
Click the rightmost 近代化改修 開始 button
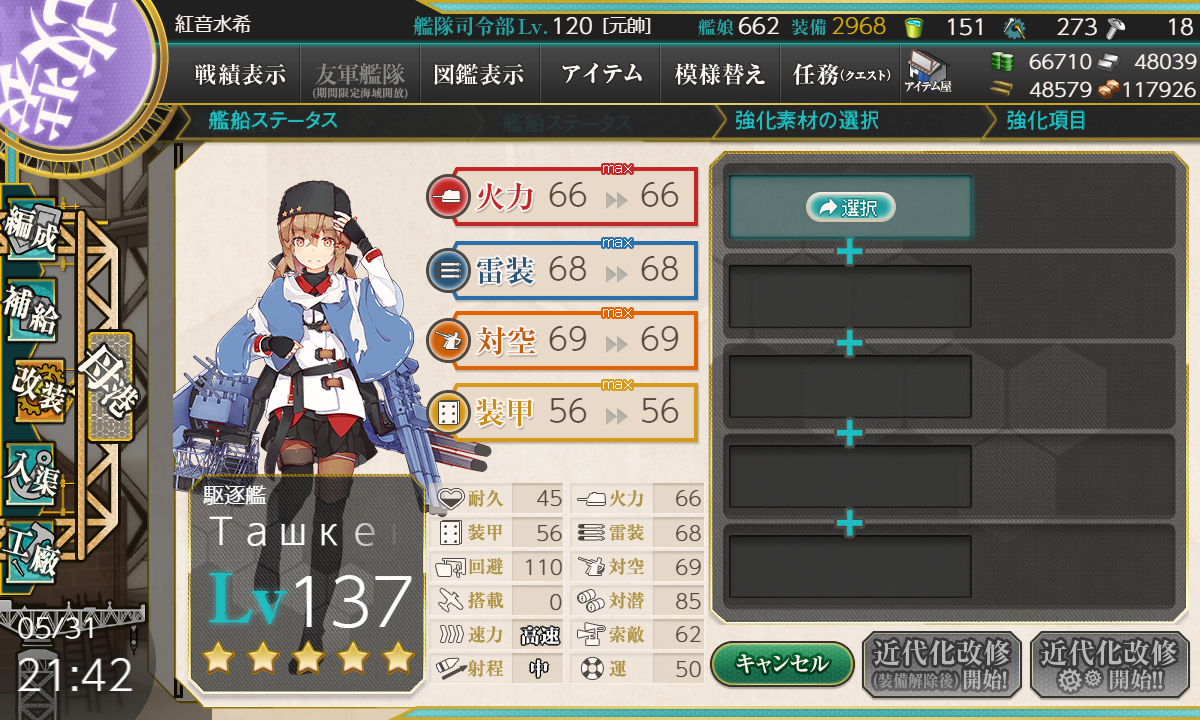[1110, 664]
